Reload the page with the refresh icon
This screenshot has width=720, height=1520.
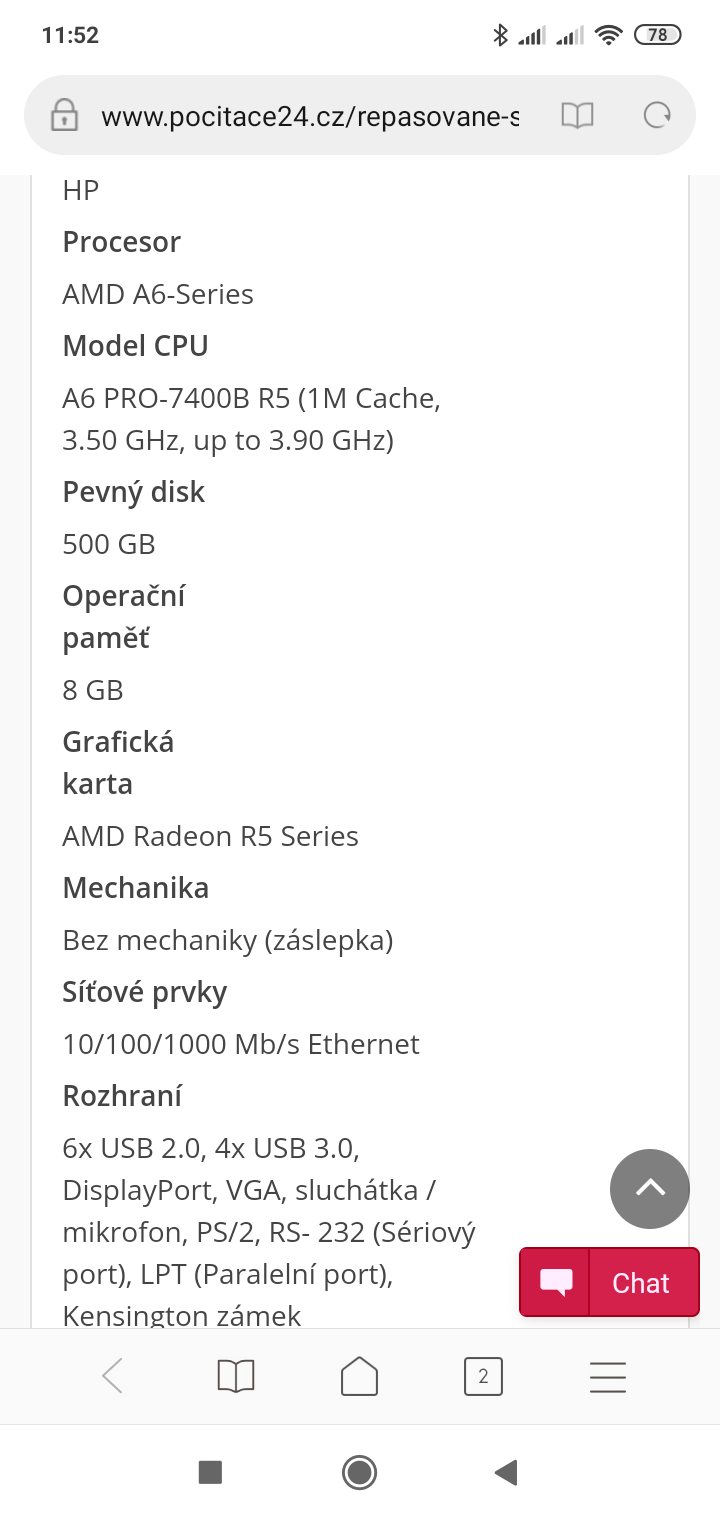click(x=656, y=116)
